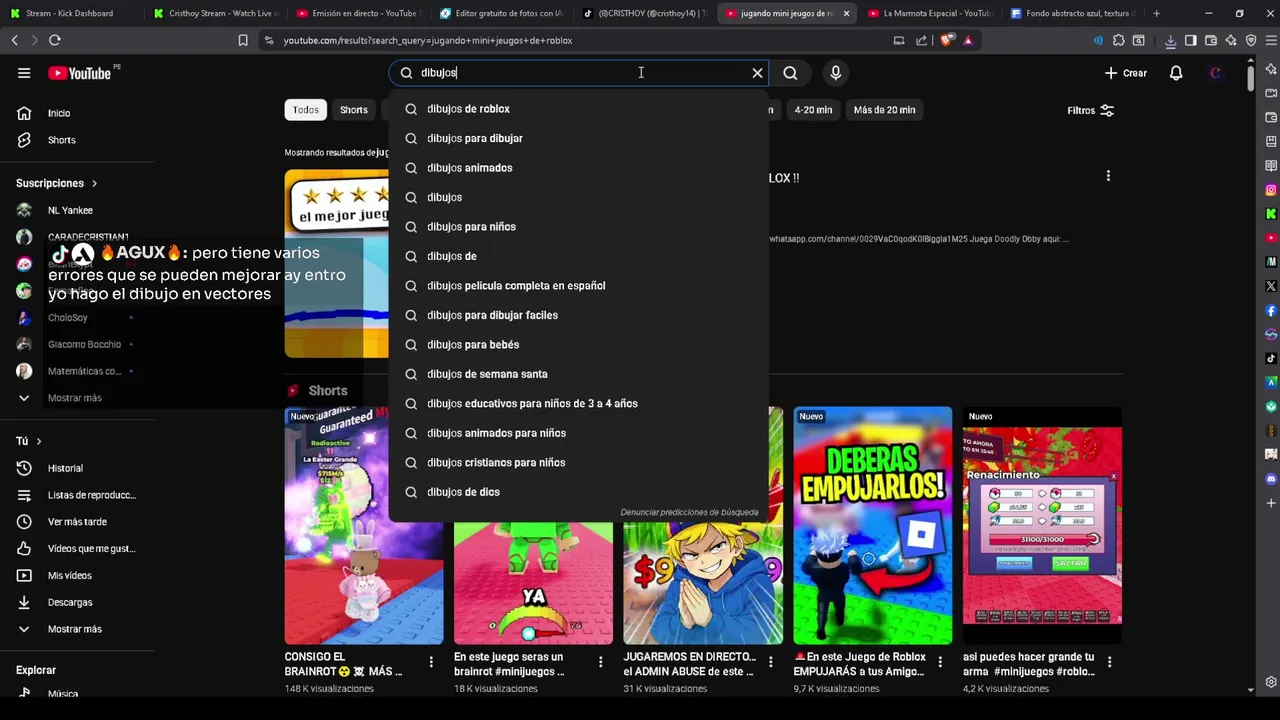Open the notifications bell
The image size is (1280, 720).
tap(1176, 73)
